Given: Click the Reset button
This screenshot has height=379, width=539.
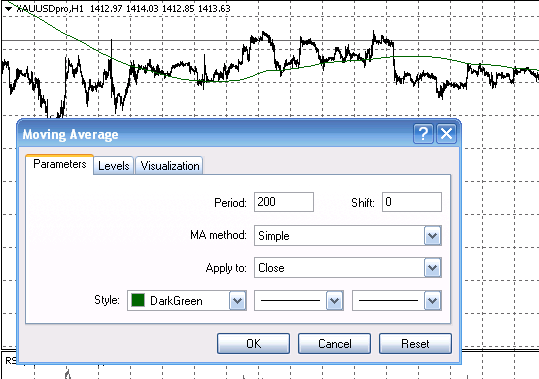Looking at the screenshot, I should (415, 343).
